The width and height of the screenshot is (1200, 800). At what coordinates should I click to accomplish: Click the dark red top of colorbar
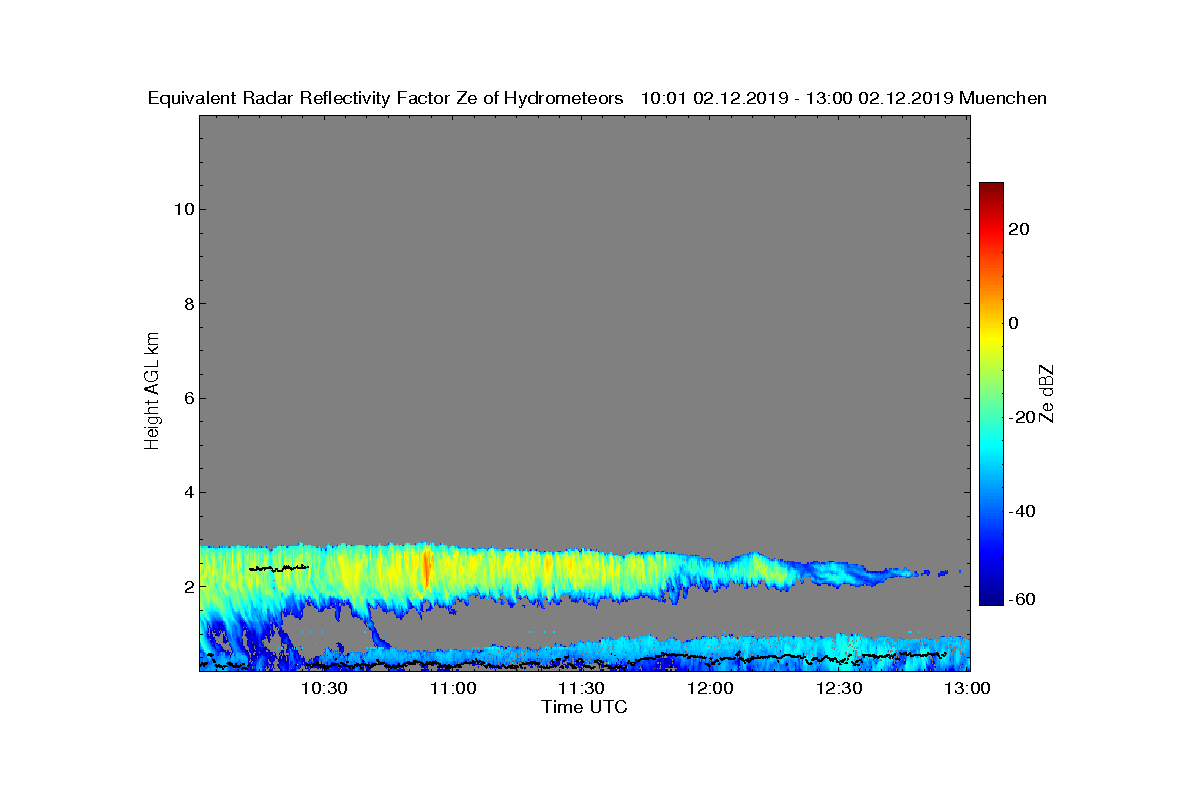click(991, 190)
